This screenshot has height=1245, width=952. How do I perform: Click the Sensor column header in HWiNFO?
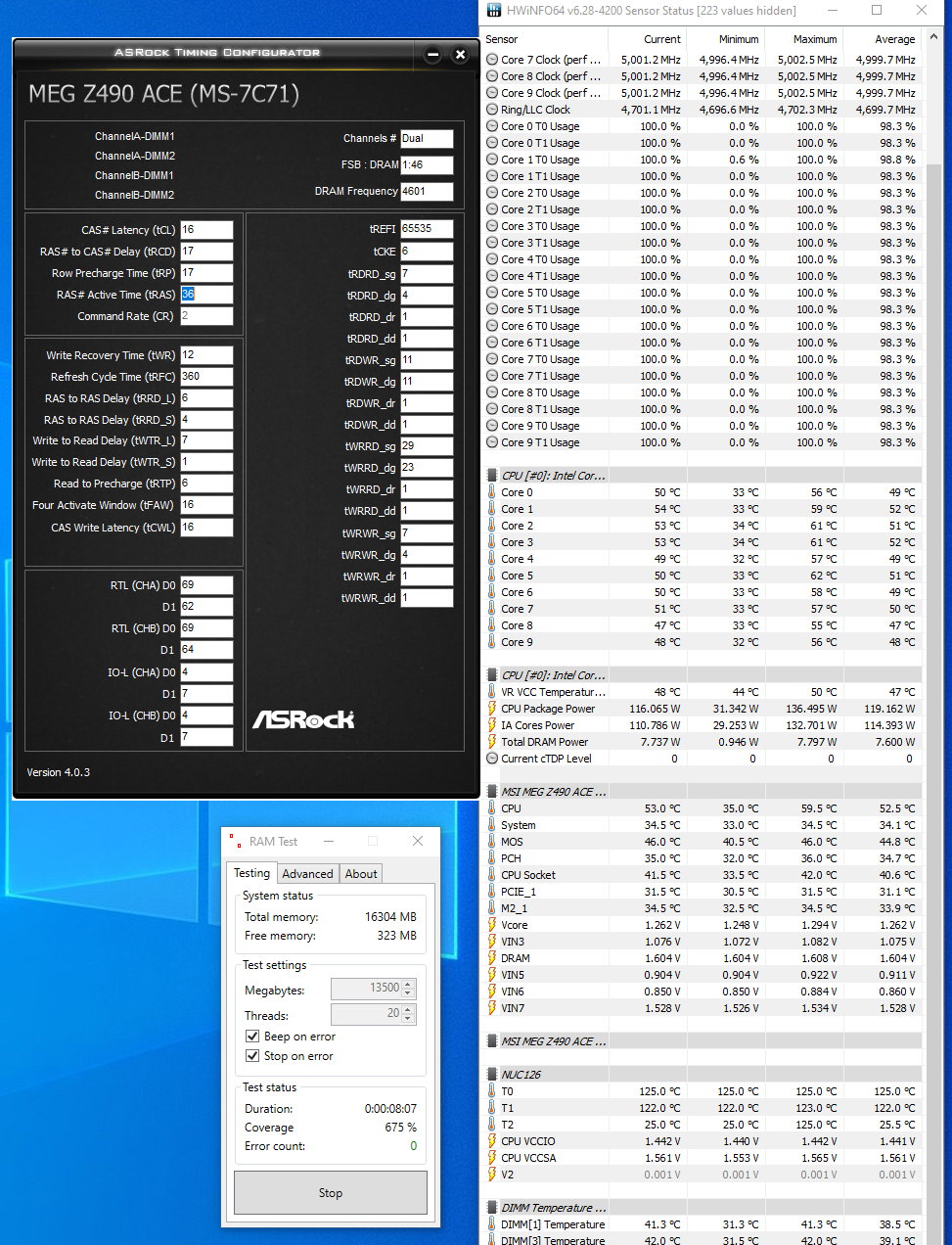coord(545,39)
